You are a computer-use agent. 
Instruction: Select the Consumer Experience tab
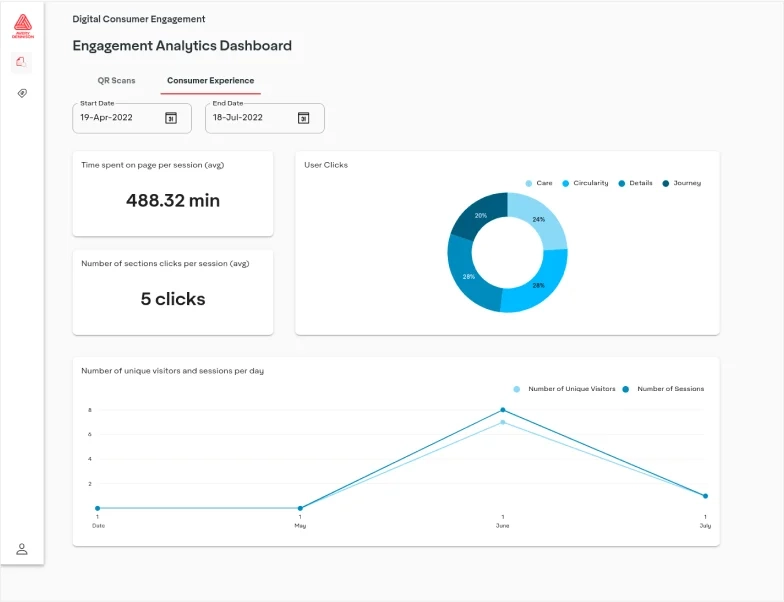(x=210, y=80)
